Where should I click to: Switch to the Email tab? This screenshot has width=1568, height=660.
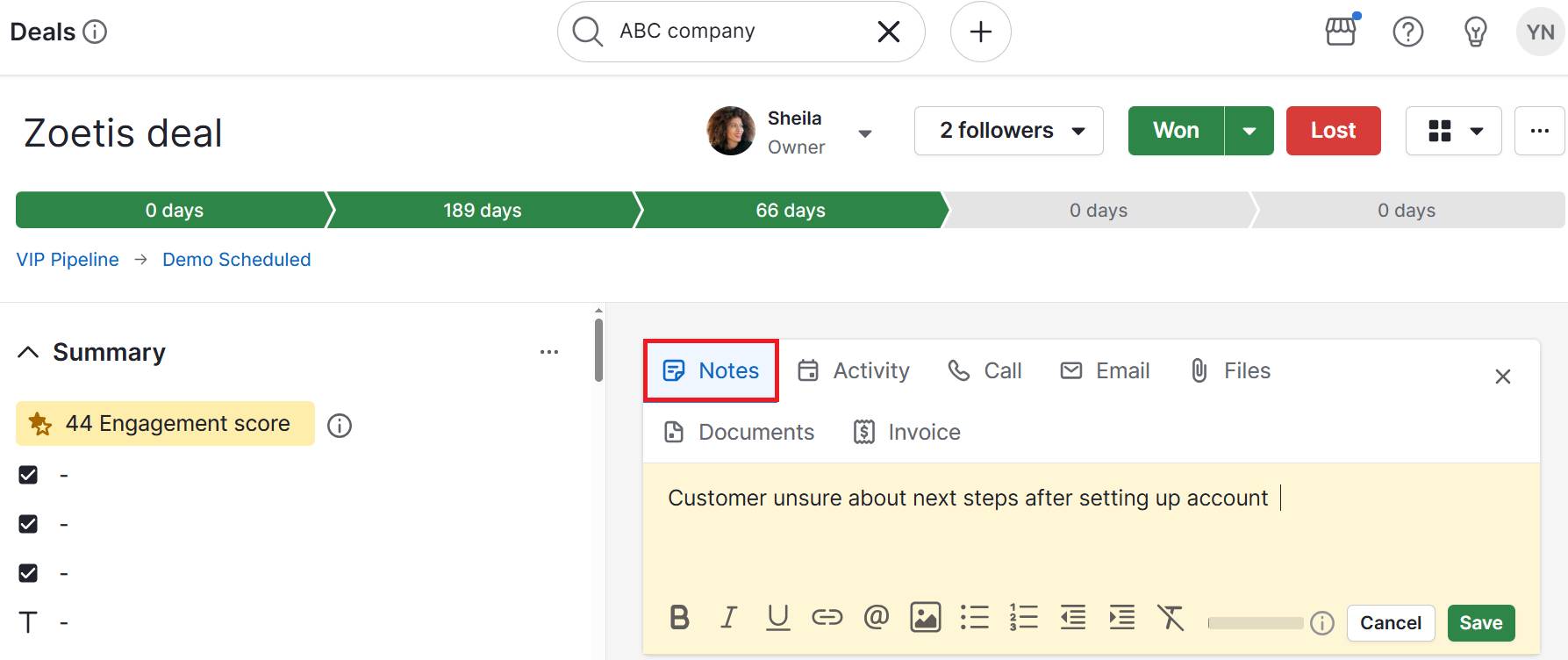[1106, 370]
